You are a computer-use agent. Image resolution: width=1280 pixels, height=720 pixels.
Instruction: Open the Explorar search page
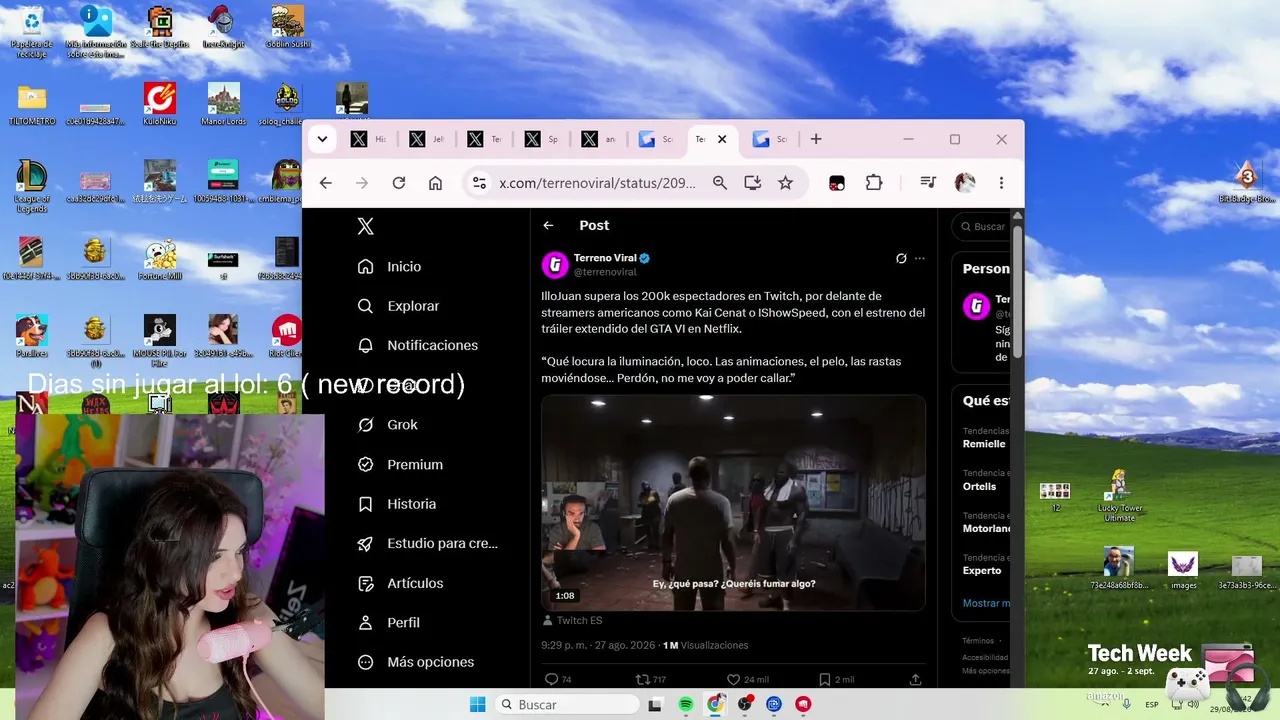tap(399, 306)
